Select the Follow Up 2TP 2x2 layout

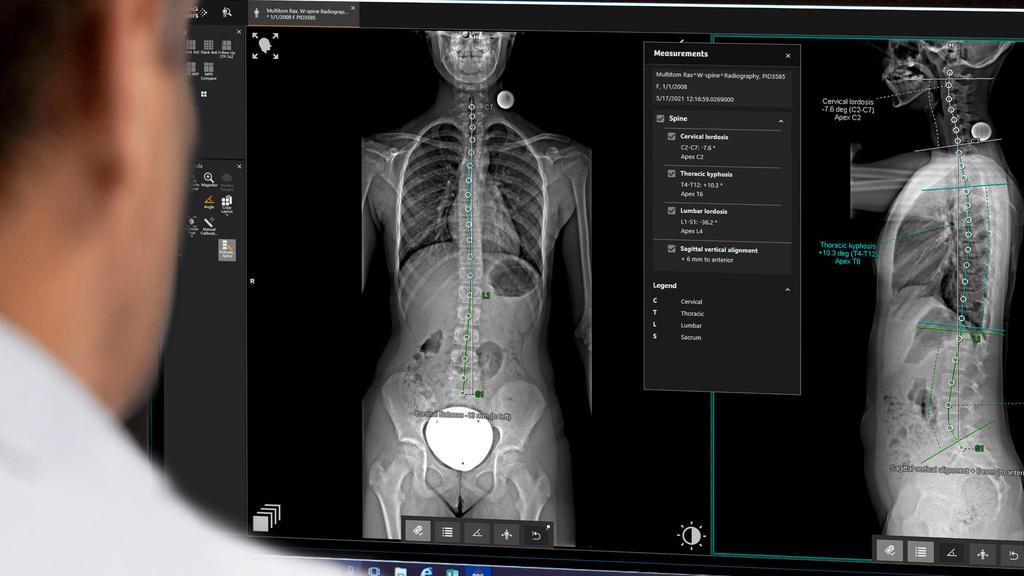[226, 49]
